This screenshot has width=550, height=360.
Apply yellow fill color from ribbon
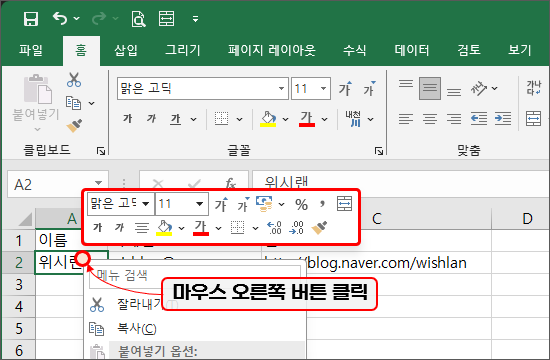click(268, 119)
